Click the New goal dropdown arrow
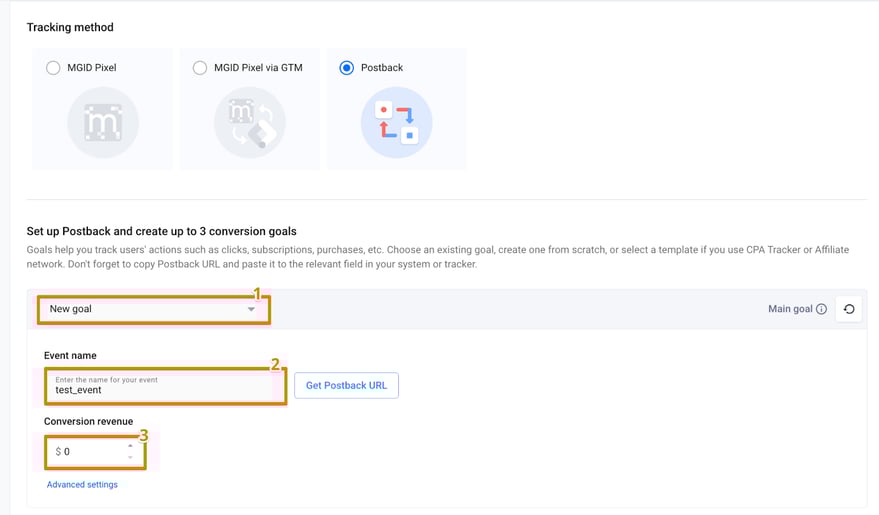Screen dimensions: 879x515 [x=251, y=309]
